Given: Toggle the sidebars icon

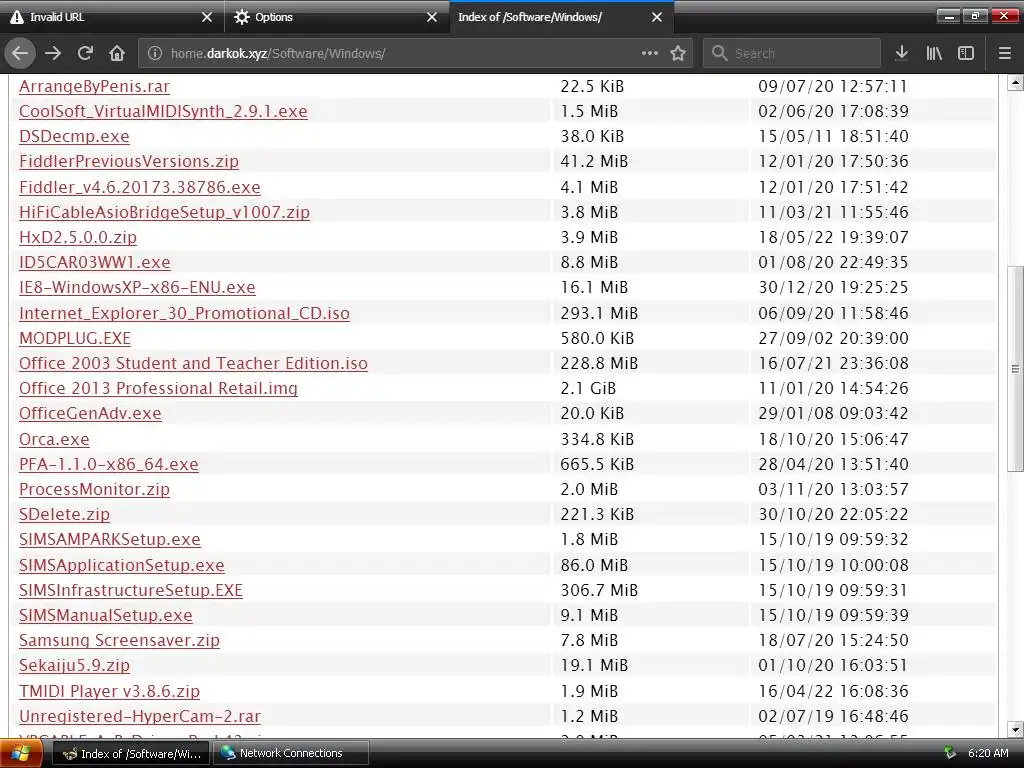Looking at the screenshot, I should click(x=966, y=53).
